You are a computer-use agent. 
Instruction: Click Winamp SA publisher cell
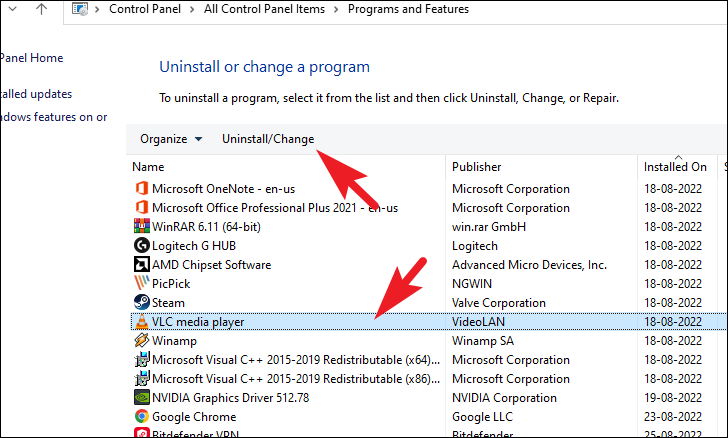pyautogui.click(x=483, y=341)
